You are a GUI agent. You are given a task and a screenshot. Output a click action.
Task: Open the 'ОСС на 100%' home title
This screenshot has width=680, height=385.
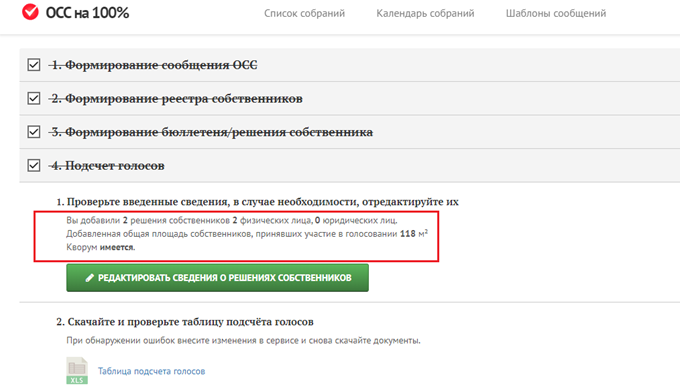pyautogui.click(x=87, y=13)
